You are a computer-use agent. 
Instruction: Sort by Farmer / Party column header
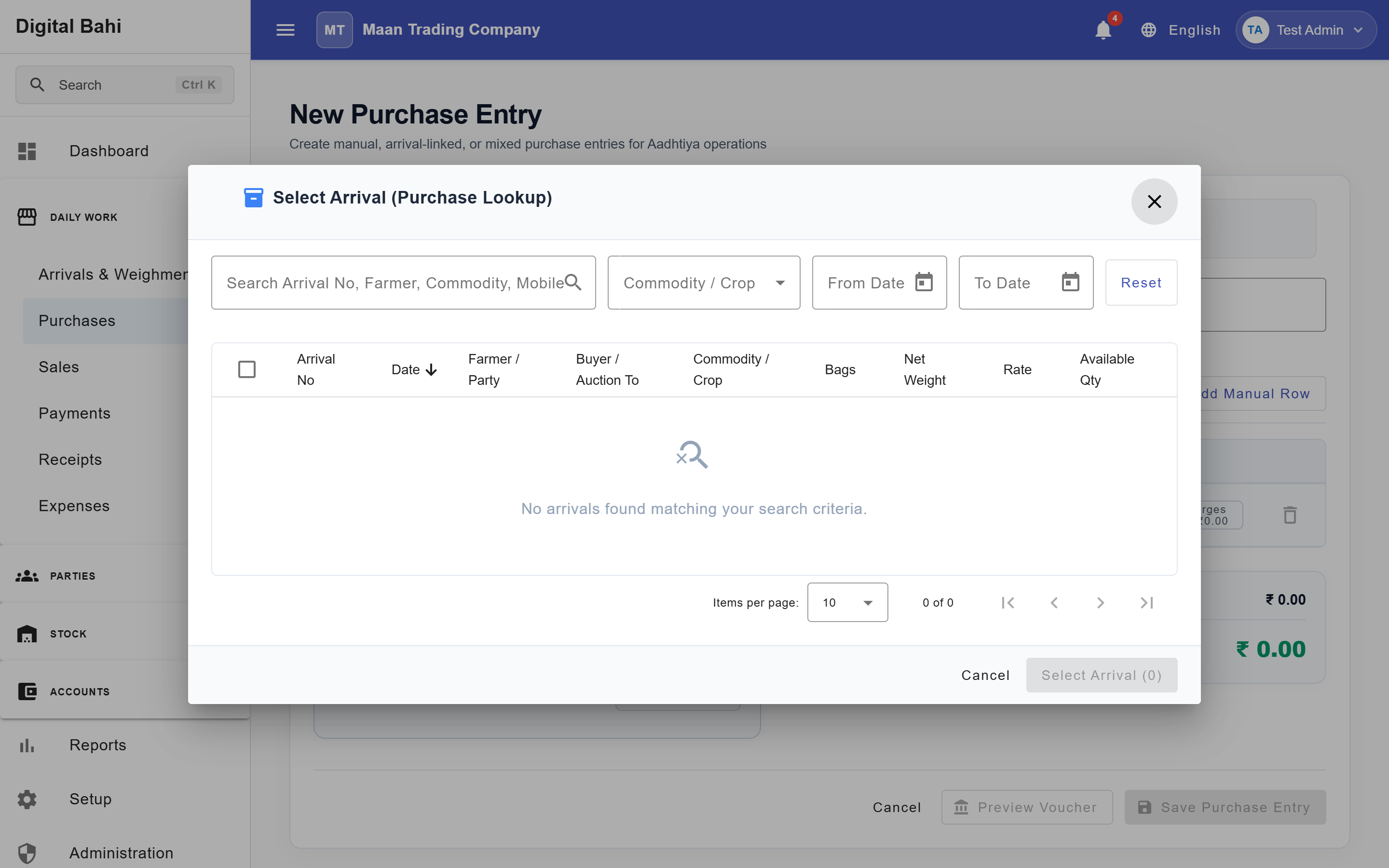(x=493, y=370)
